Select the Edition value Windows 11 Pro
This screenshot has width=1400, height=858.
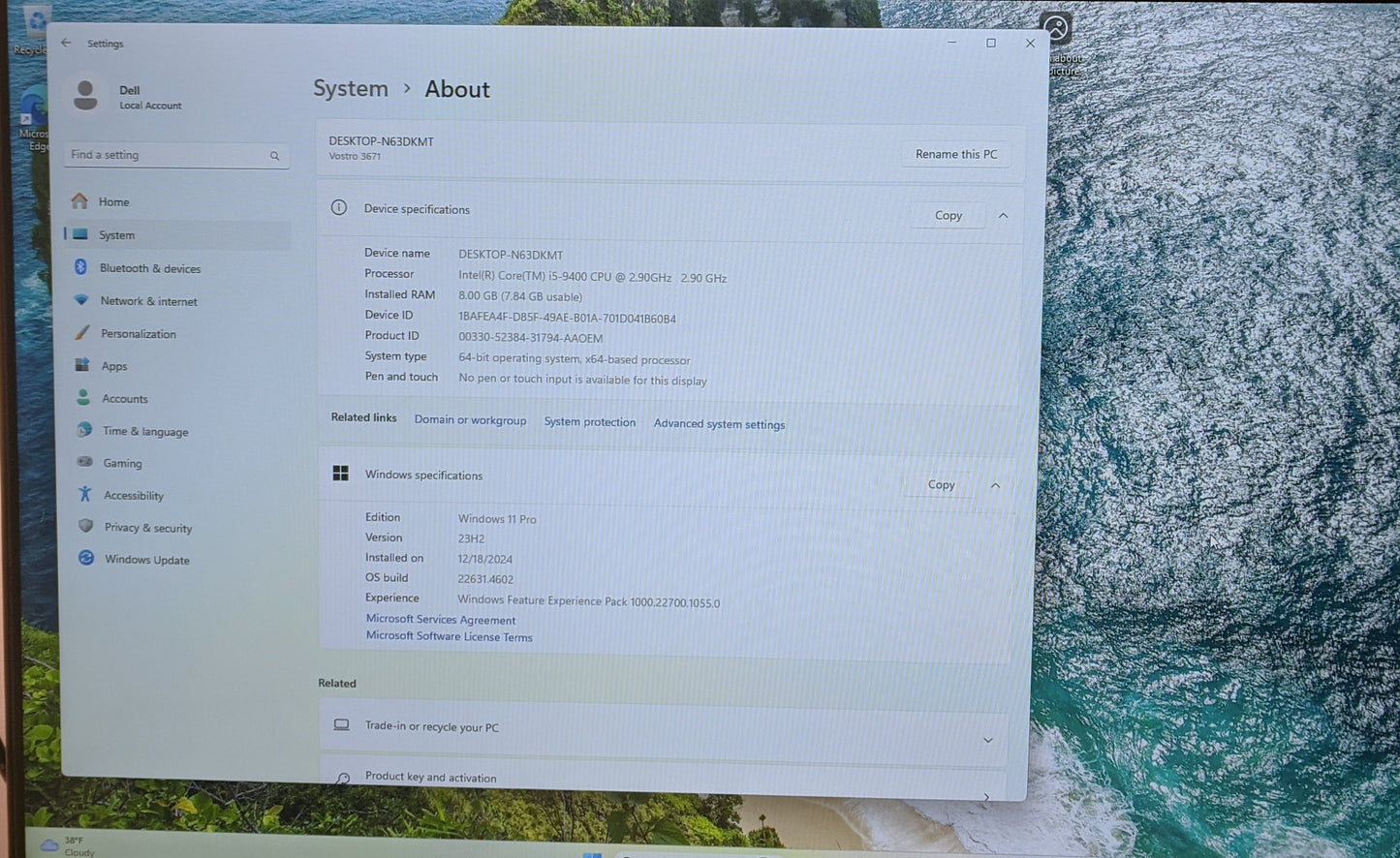(497, 519)
